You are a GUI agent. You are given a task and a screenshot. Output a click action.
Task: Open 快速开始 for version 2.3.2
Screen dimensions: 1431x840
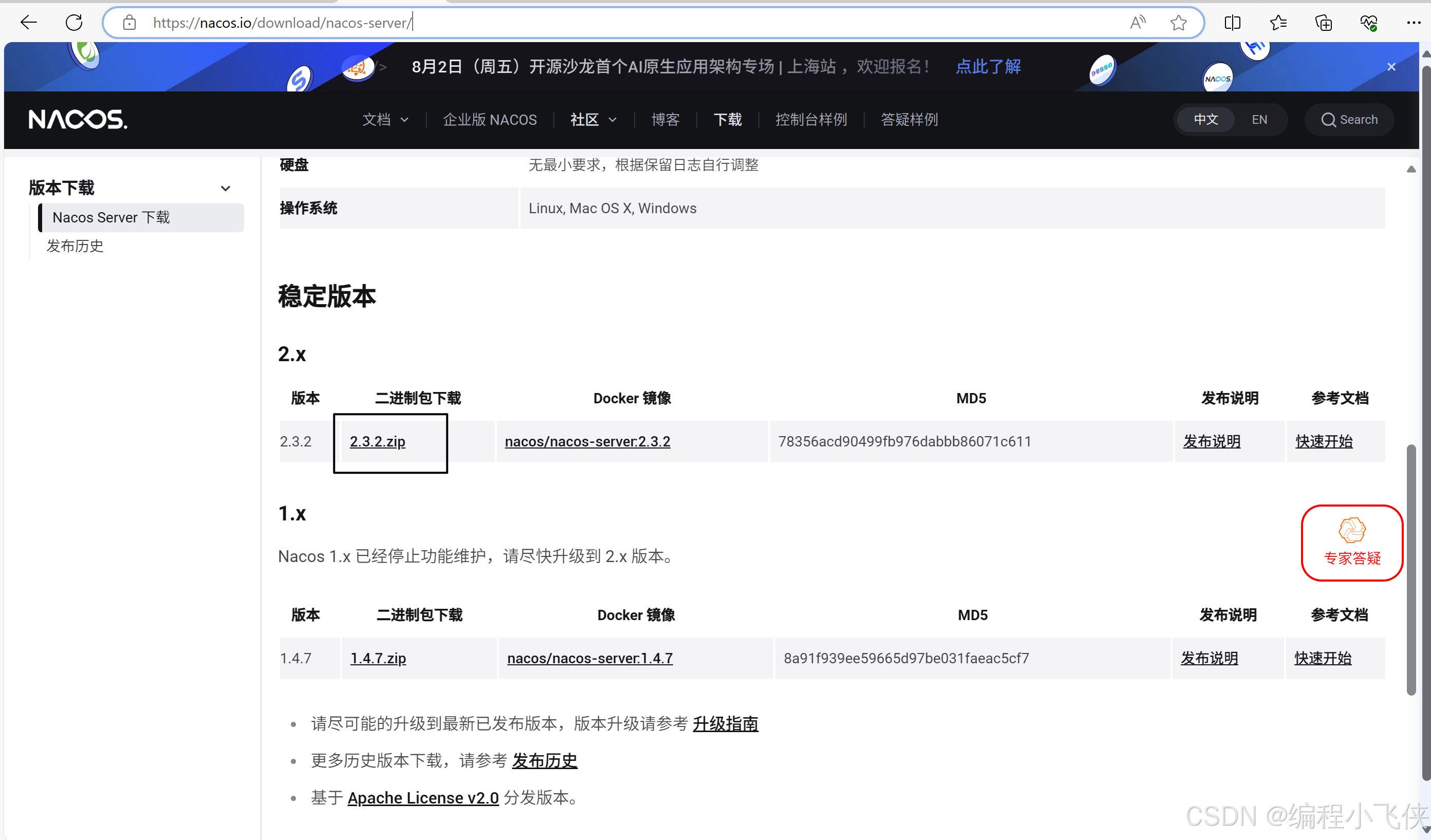[1324, 441]
